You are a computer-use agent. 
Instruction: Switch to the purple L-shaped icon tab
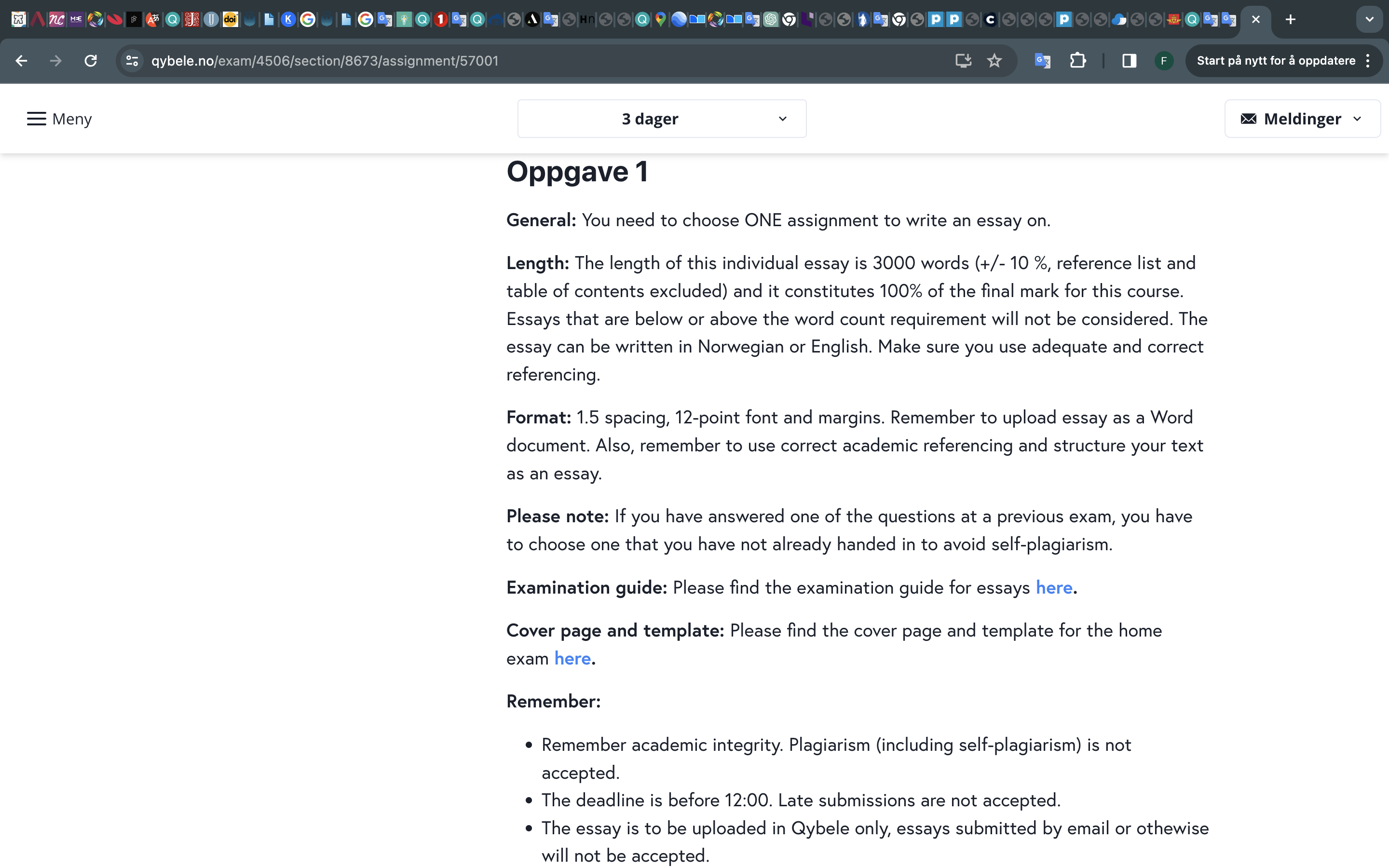coord(807,19)
